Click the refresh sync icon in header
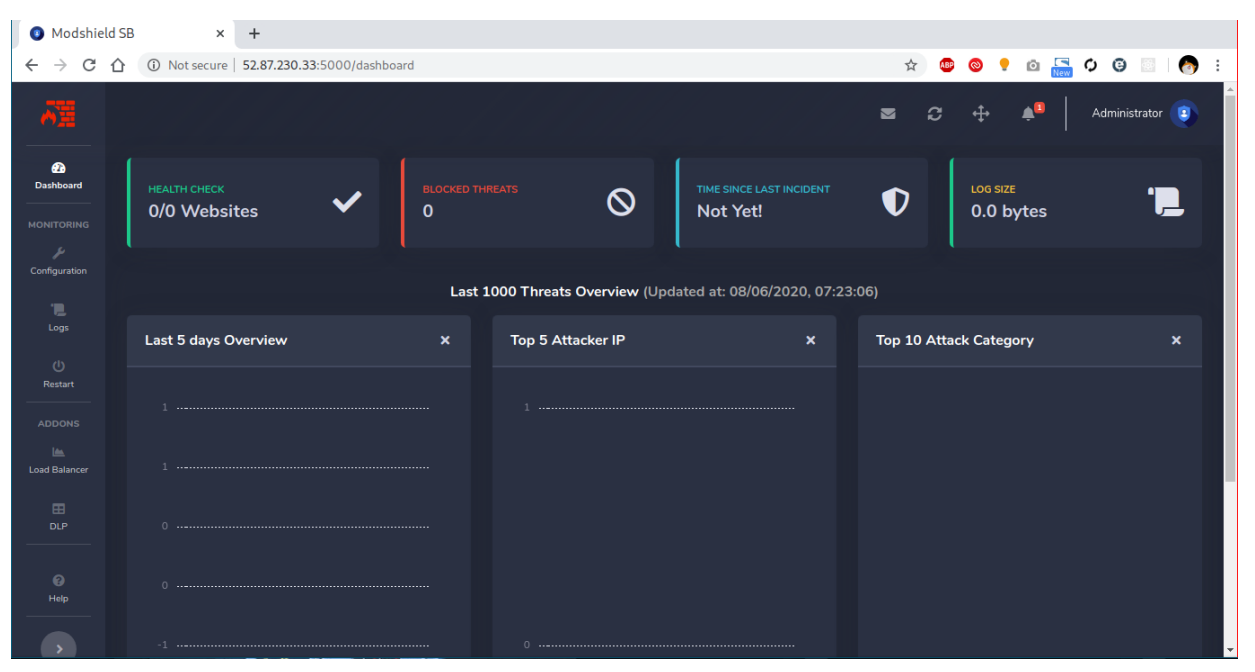The image size is (1255, 672). [x=934, y=114]
